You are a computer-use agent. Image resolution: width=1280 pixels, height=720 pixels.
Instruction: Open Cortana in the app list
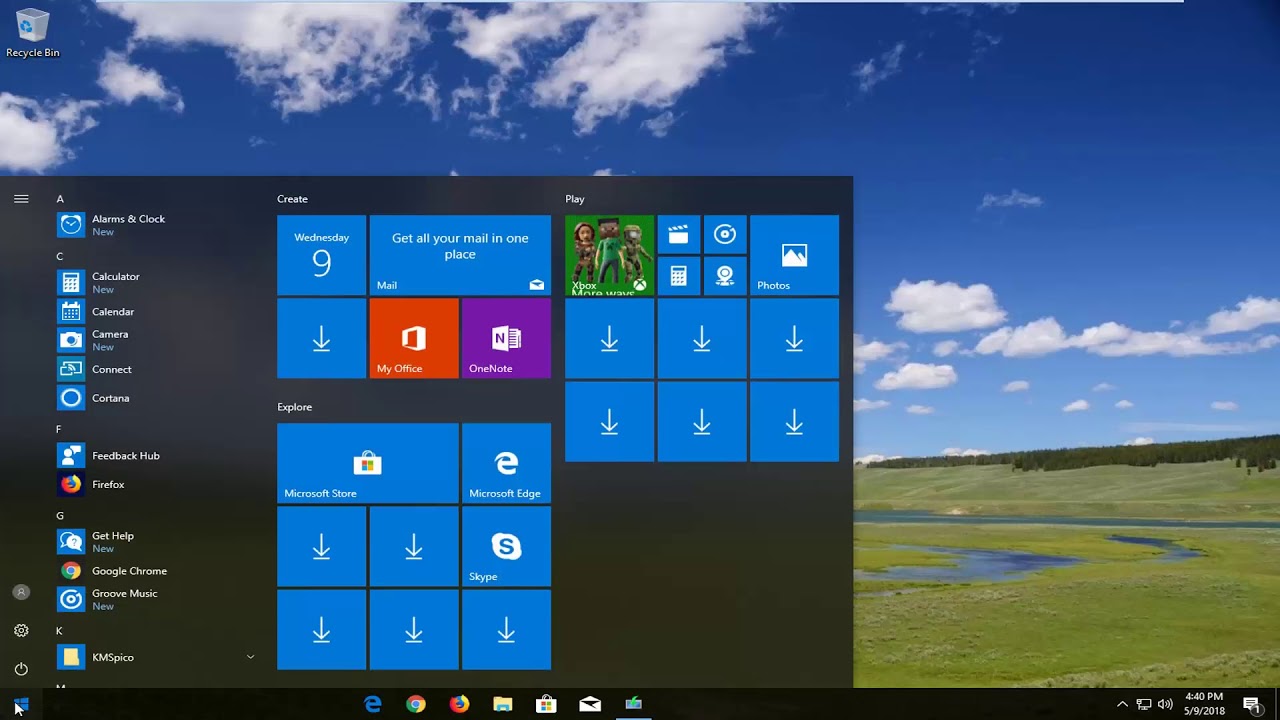[x=155, y=398]
